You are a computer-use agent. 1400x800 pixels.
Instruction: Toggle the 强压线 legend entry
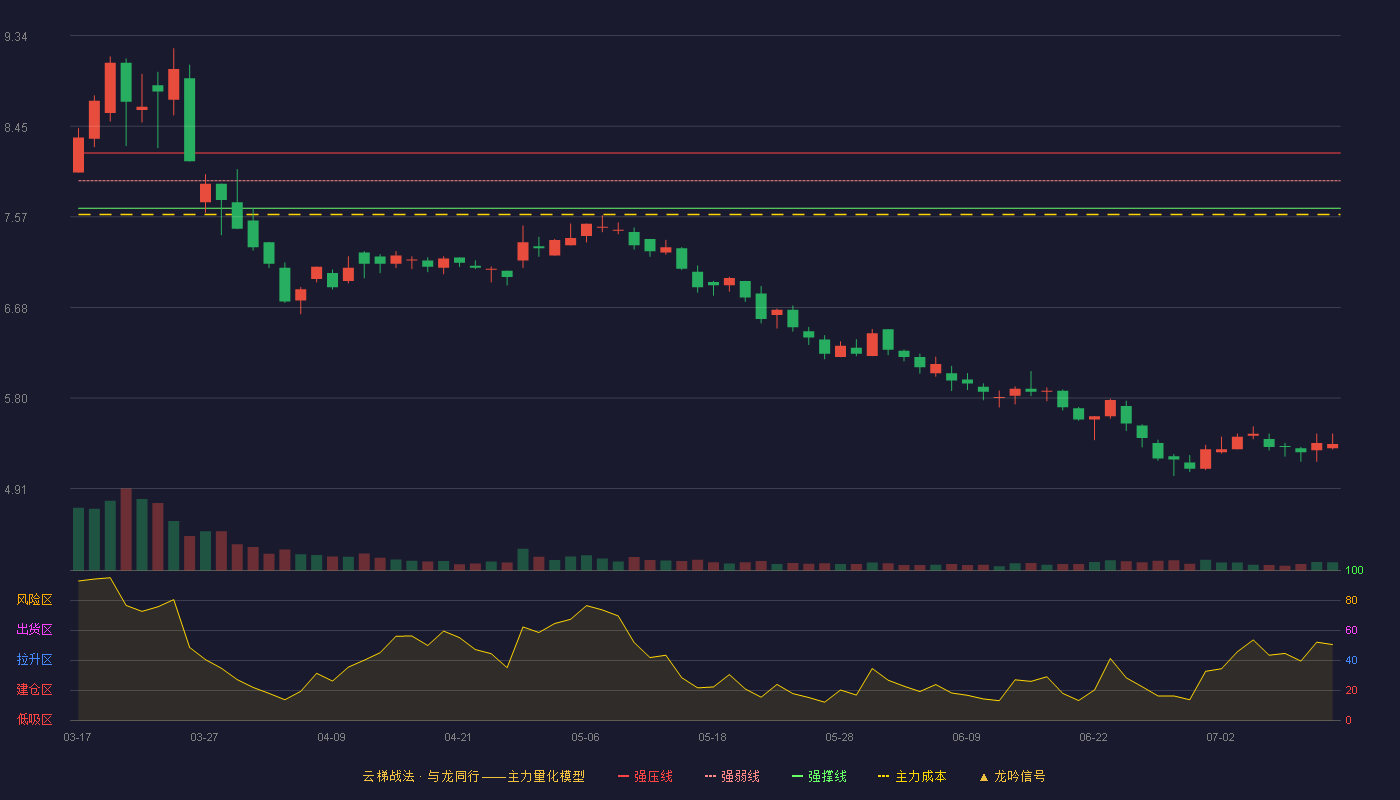(645, 776)
